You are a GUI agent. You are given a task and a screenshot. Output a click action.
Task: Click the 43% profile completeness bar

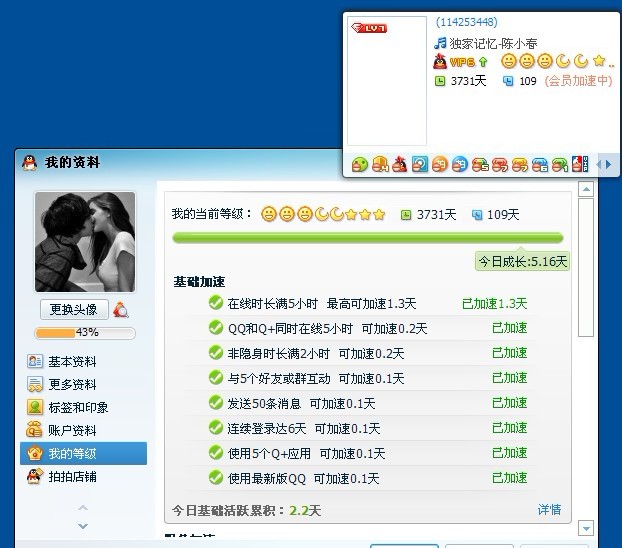(85, 333)
